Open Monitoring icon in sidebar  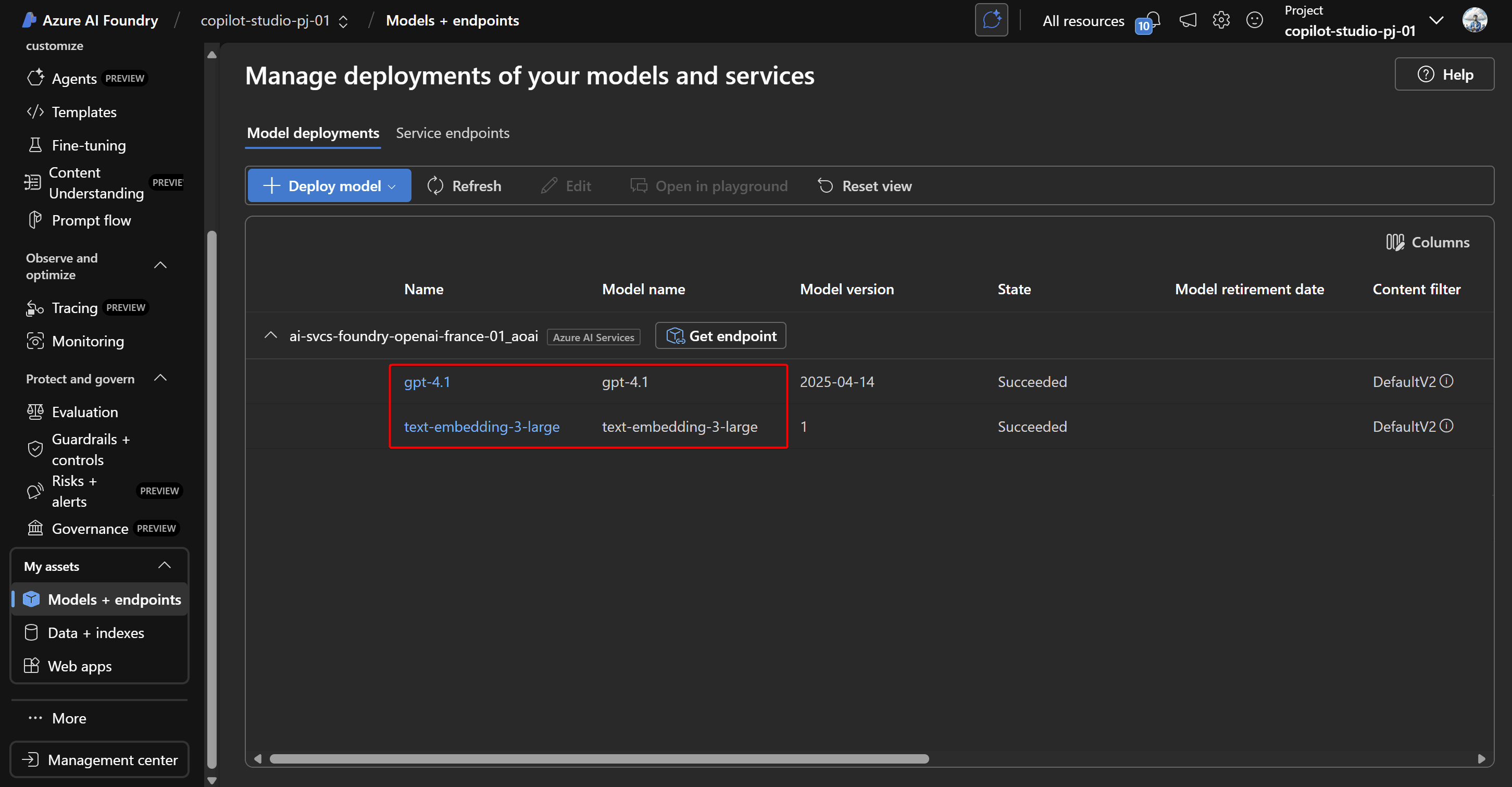click(x=35, y=341)
